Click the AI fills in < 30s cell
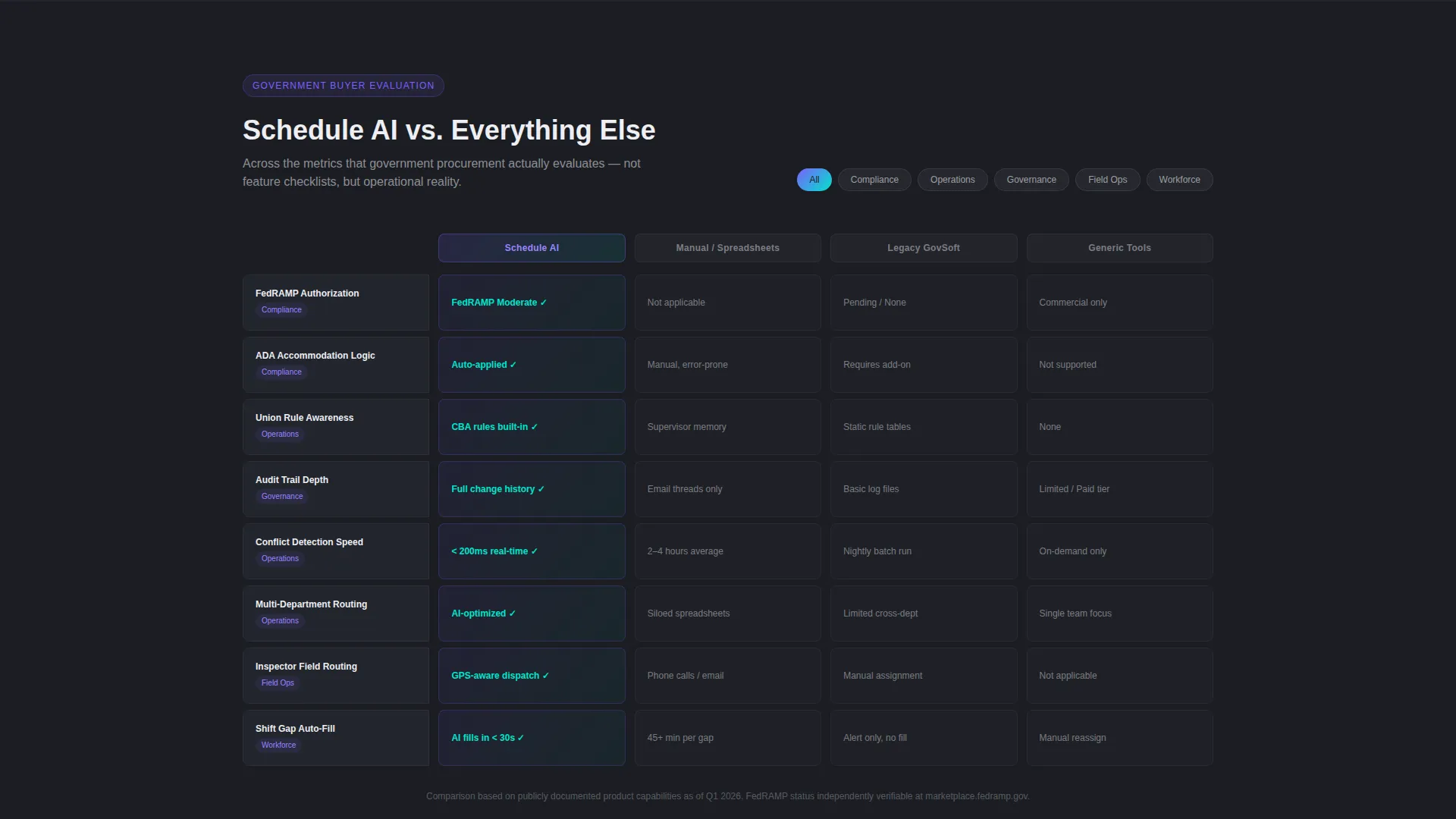Screen dimensions: 1456x819 (532, 738)
